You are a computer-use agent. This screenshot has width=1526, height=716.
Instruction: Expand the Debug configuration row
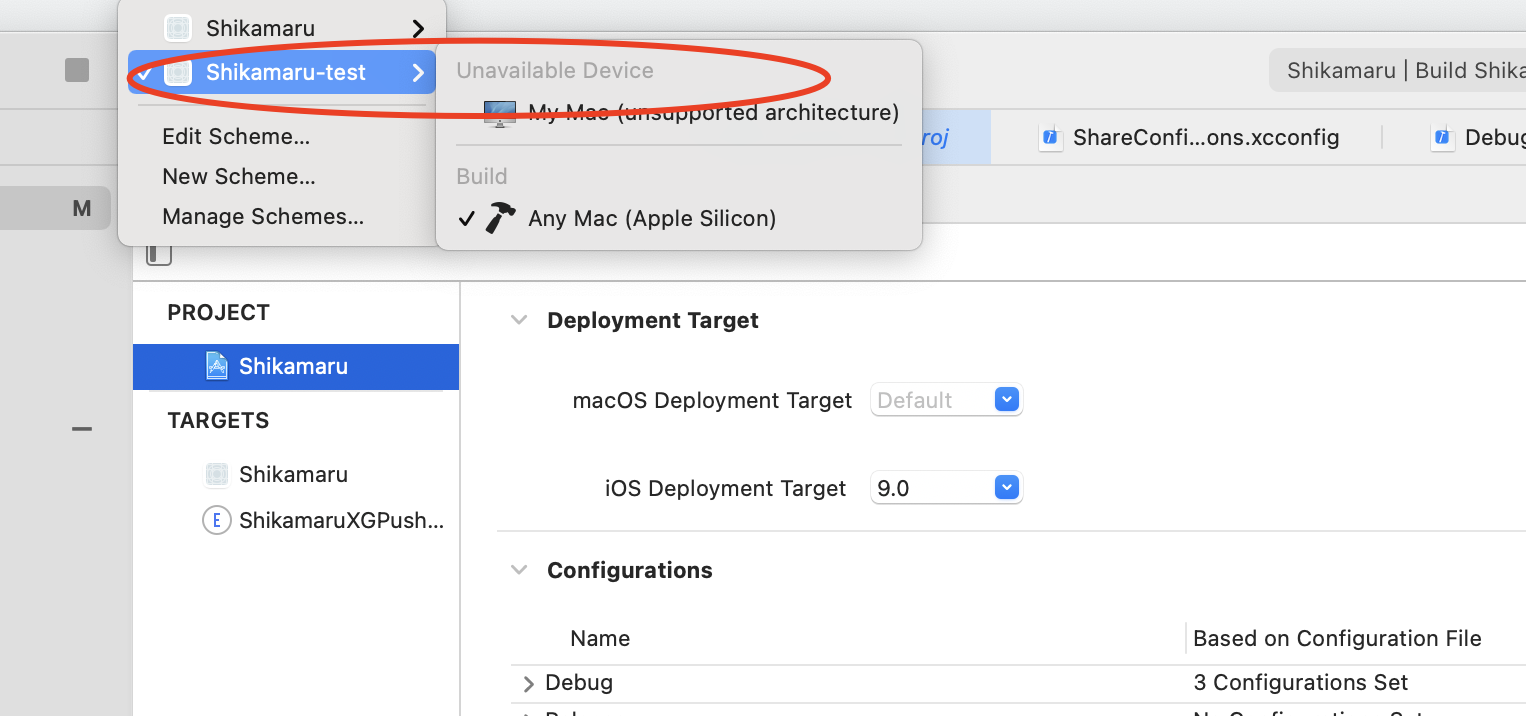coord(529,684)
